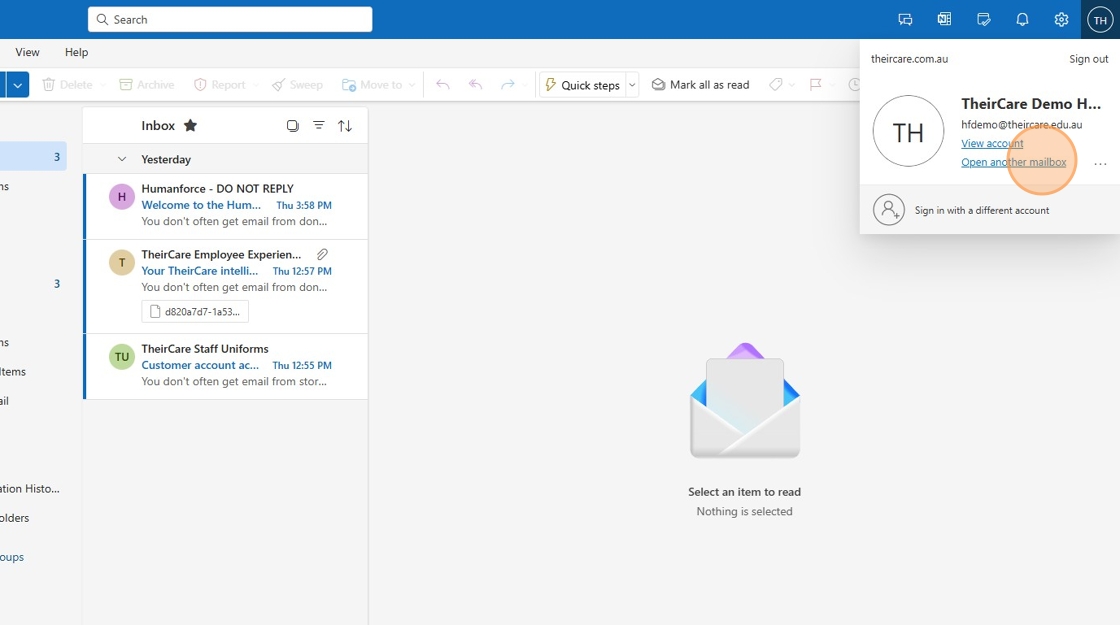Viewport: 1120px width, 625px height.
Task: Open the sticky note feed icon in header
Action: point(984,19)
